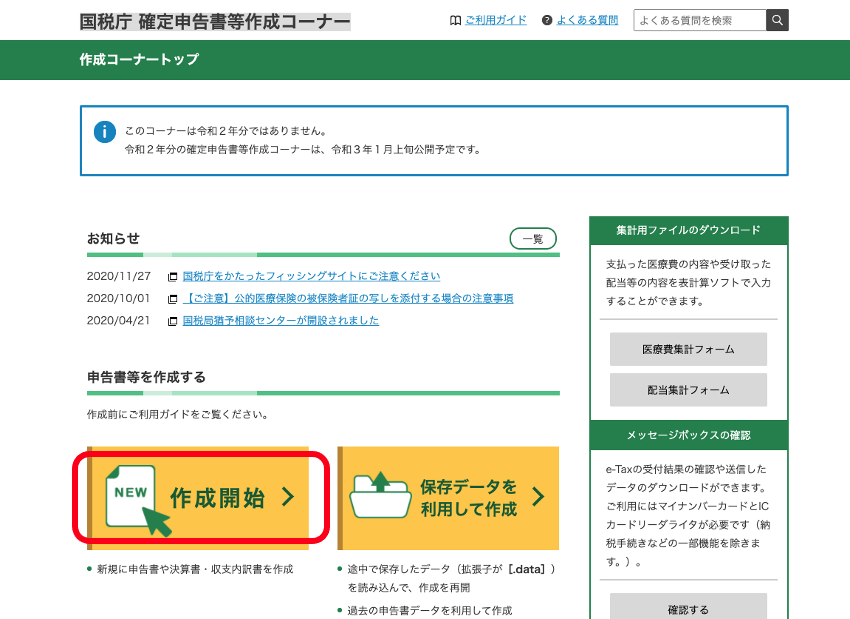Click the book icon beside ご利用ガイド
The image size is (850, 619).
(x=455, y=21)
